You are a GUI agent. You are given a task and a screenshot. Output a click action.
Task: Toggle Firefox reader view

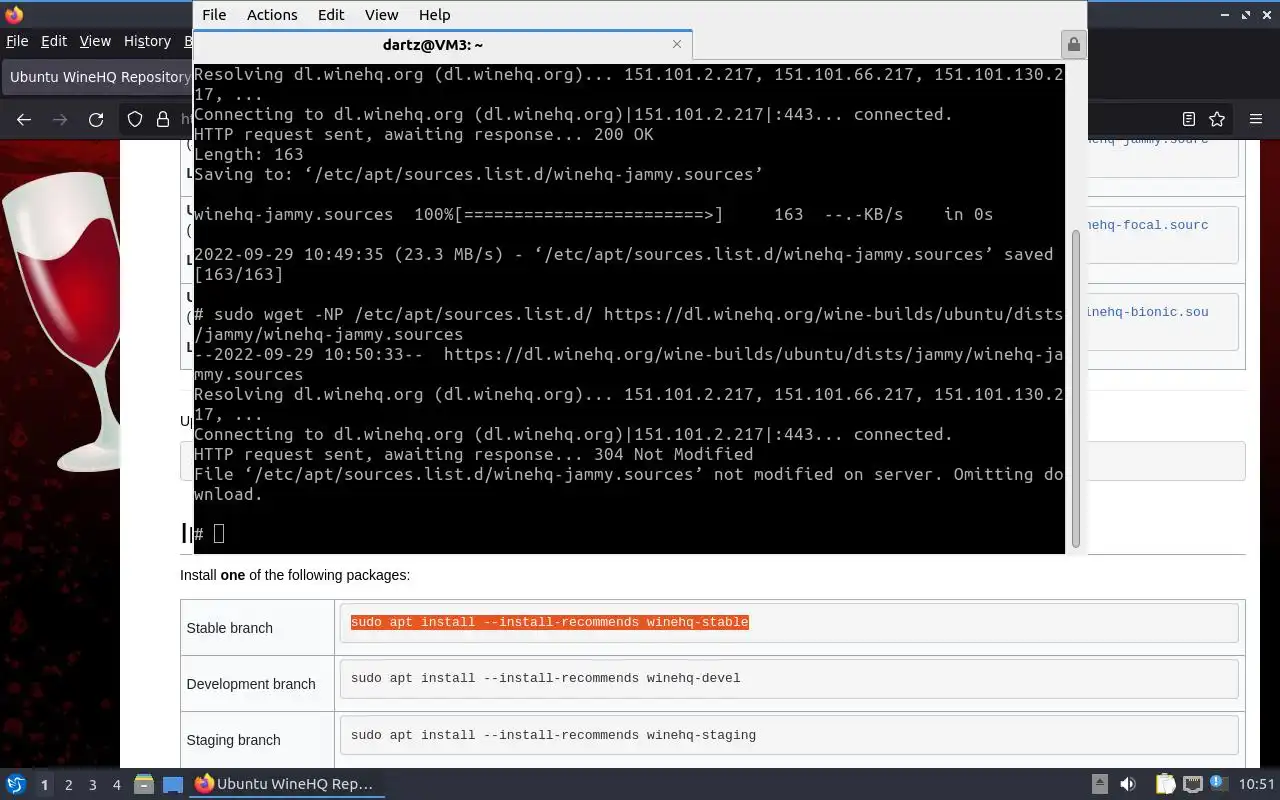(1189, 119)
